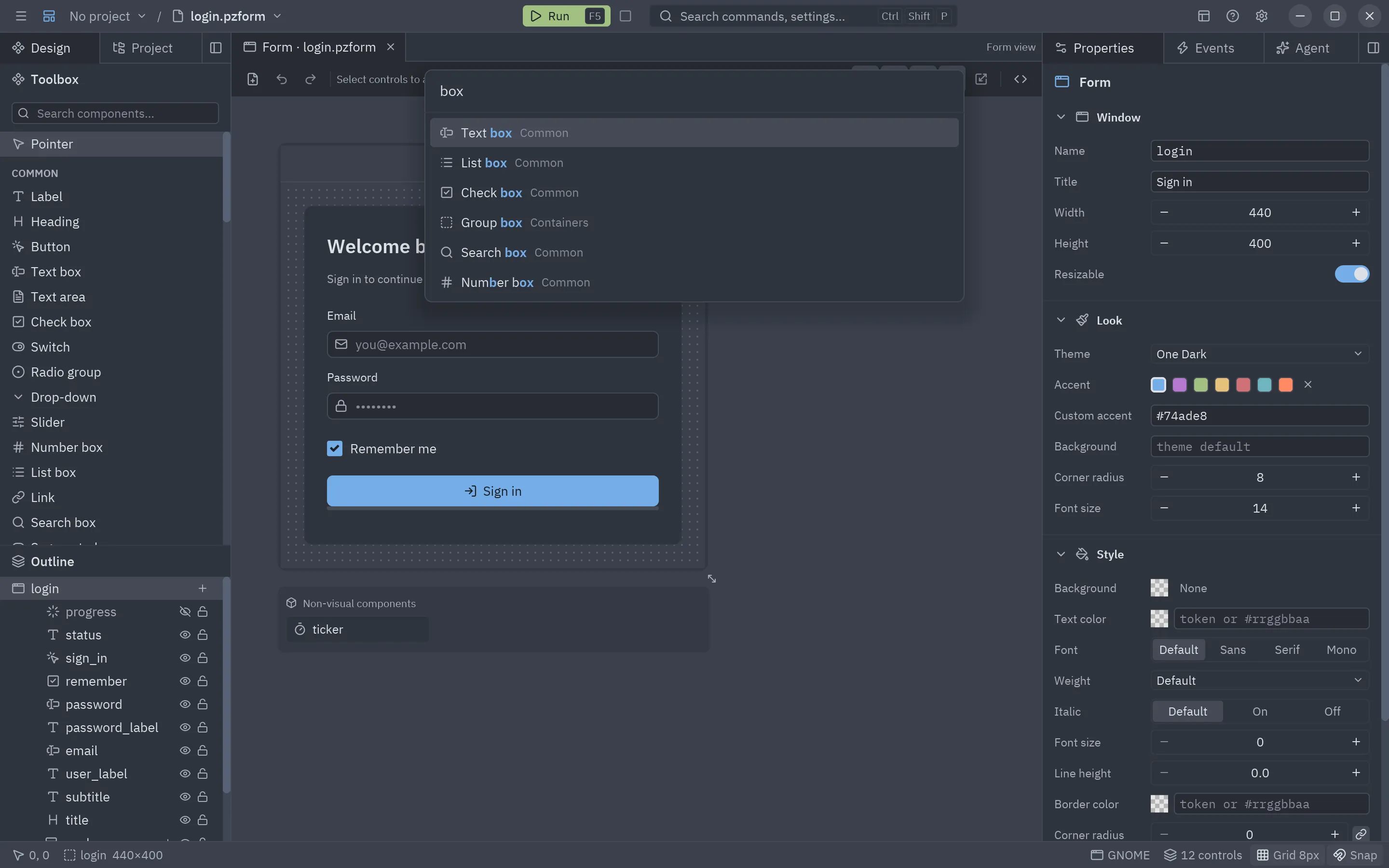The image size is (1389, 868).
Task: Open the hamburger main menu
Action: (21, 16)
